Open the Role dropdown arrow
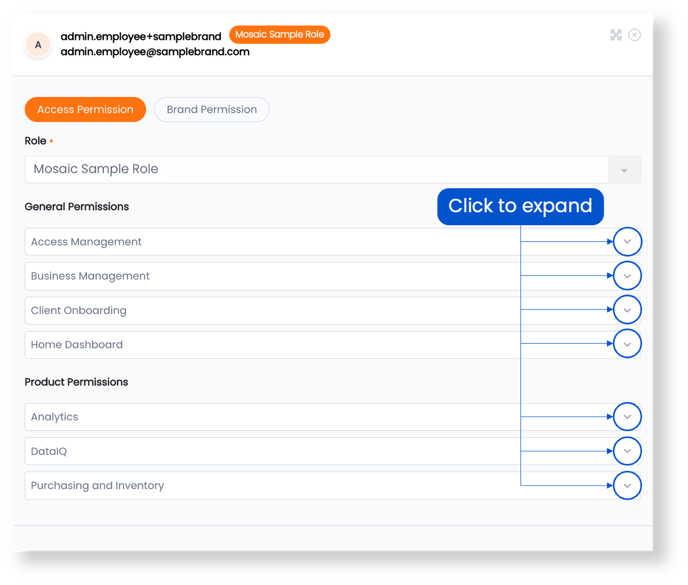The image size is (688, 585). (x=624, y=170)
